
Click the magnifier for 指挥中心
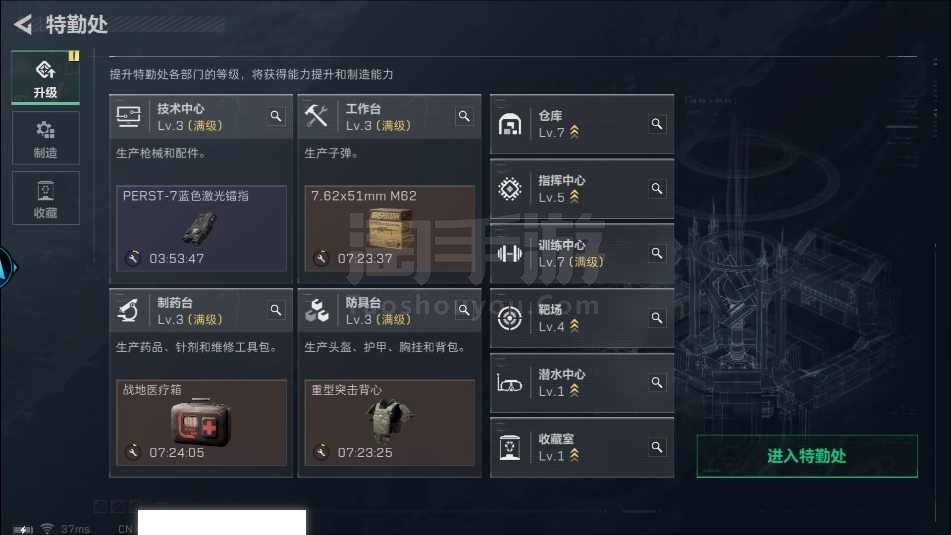[657, 189]
